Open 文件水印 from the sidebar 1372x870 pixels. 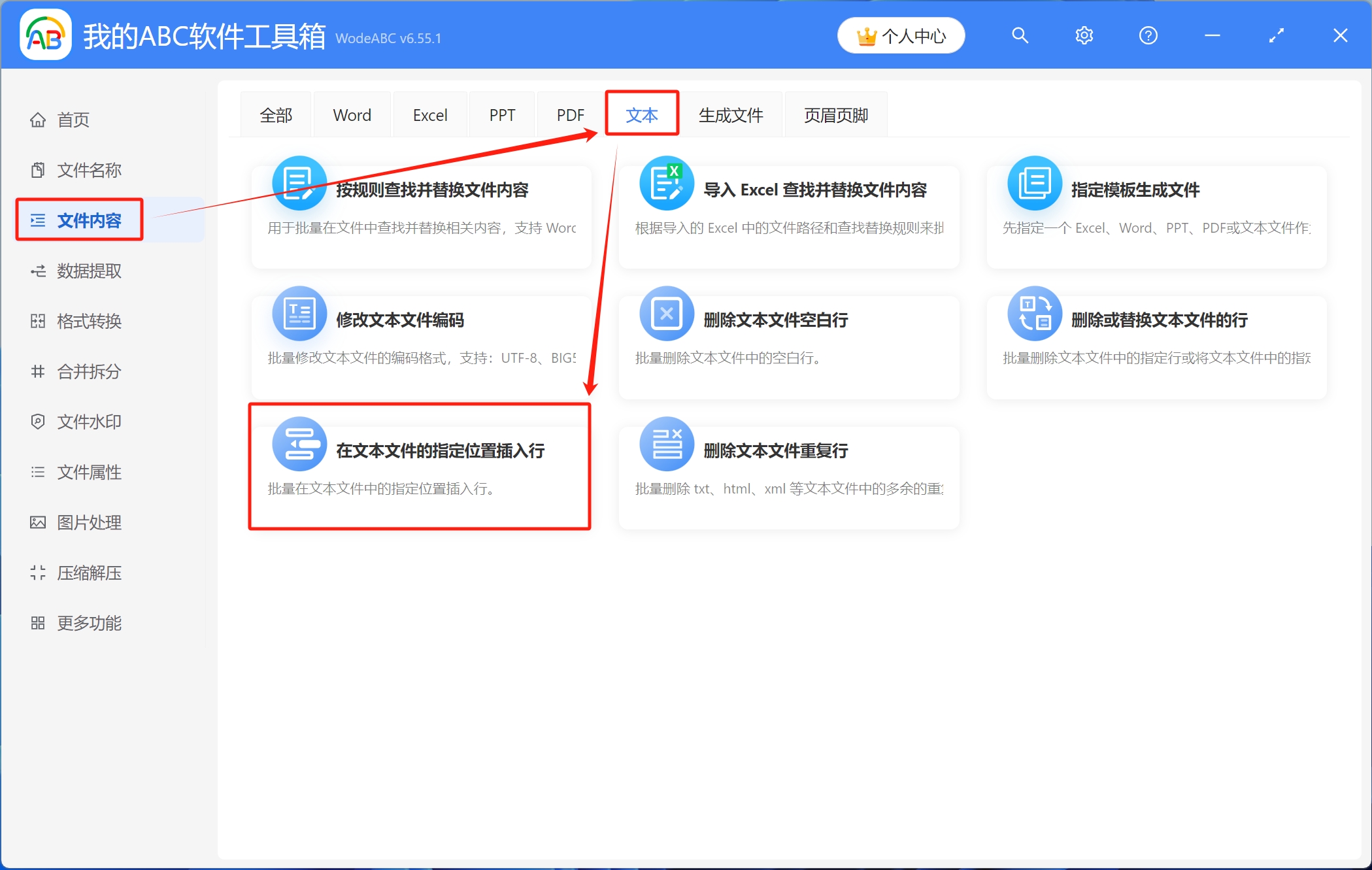click(x=38, y=422)
